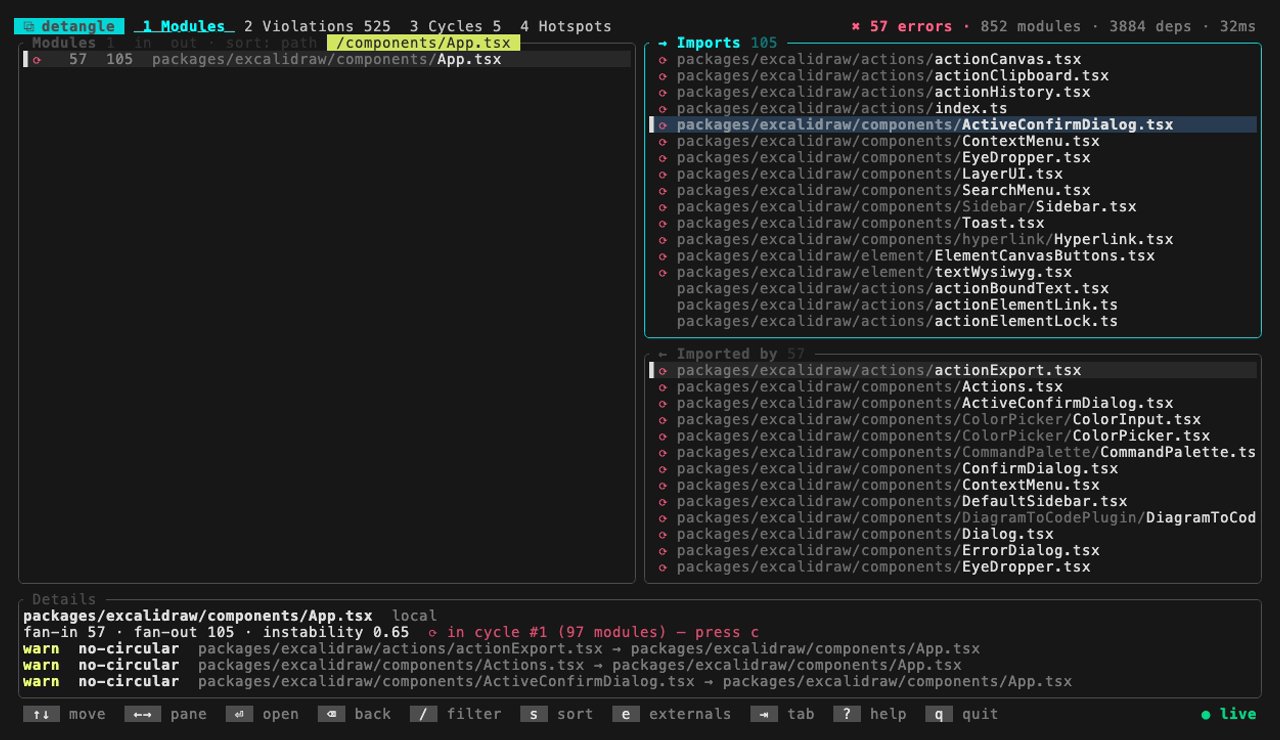The image size is (1280, 740).
Task: Select DefaultSidebar.tsx row
Action: pos(953,502)
